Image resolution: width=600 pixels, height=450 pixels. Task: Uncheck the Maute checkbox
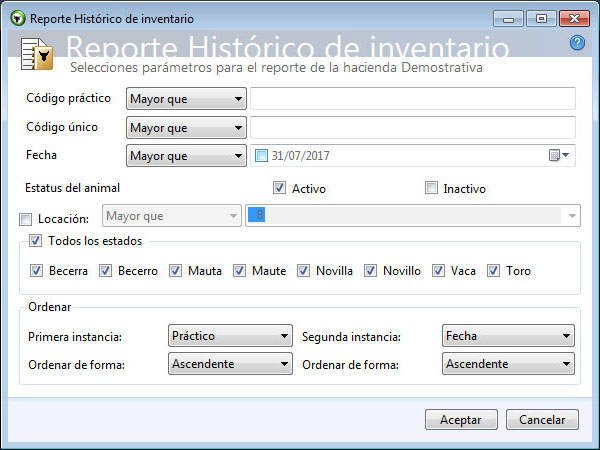[240, 271]
